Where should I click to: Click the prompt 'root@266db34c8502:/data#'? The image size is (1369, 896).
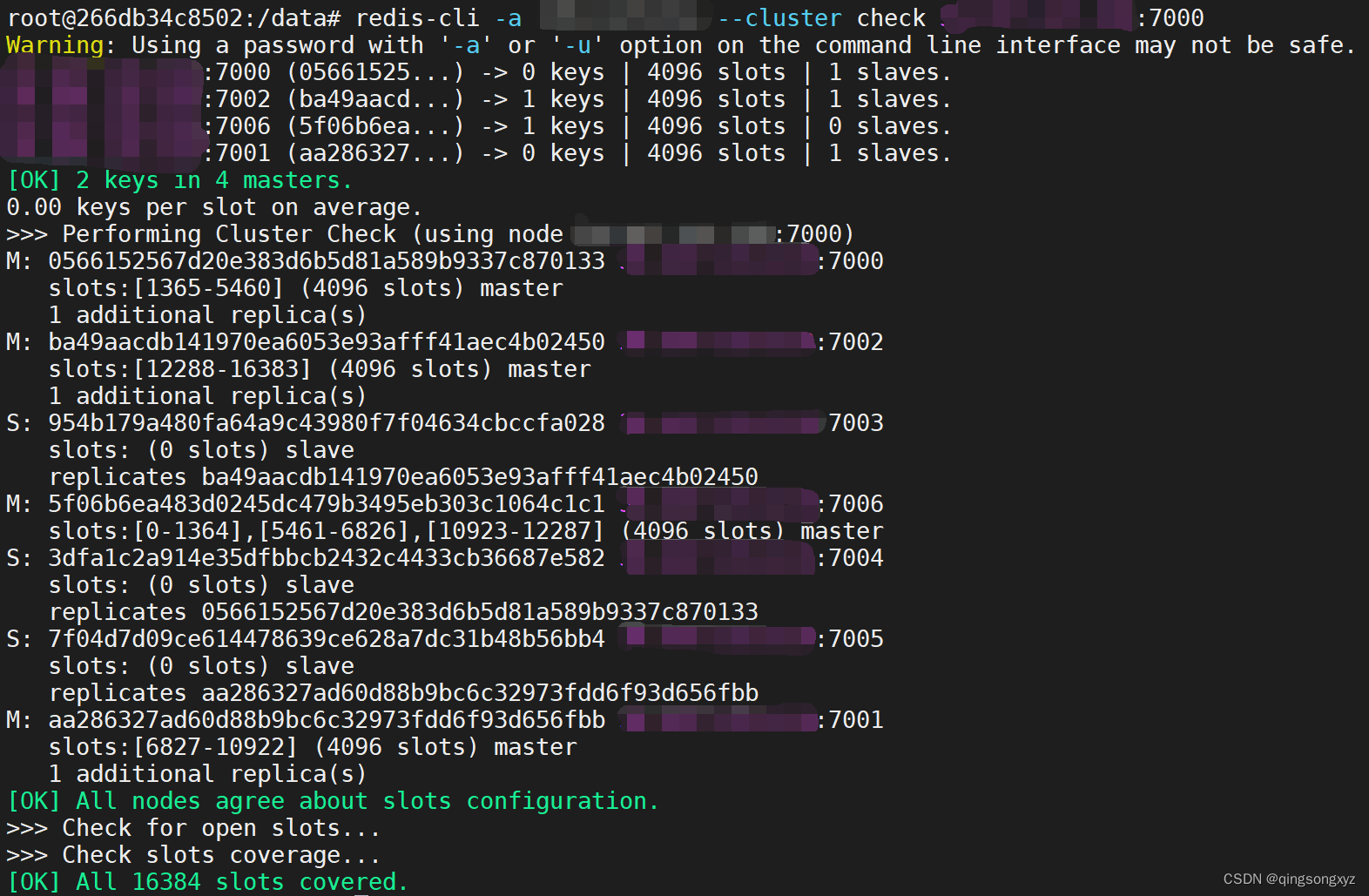(174, 18)
